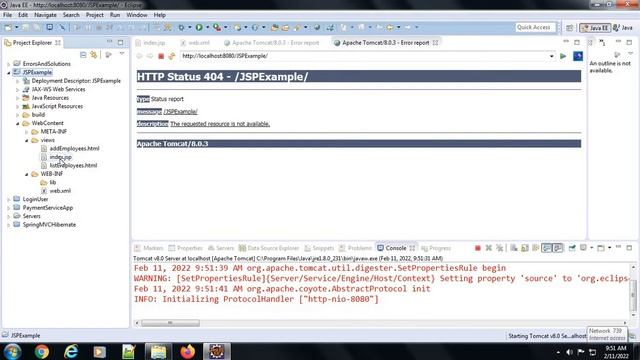Screen dimensions: 640x360
Task: Expand the META-INF folder
Action: 27,132
